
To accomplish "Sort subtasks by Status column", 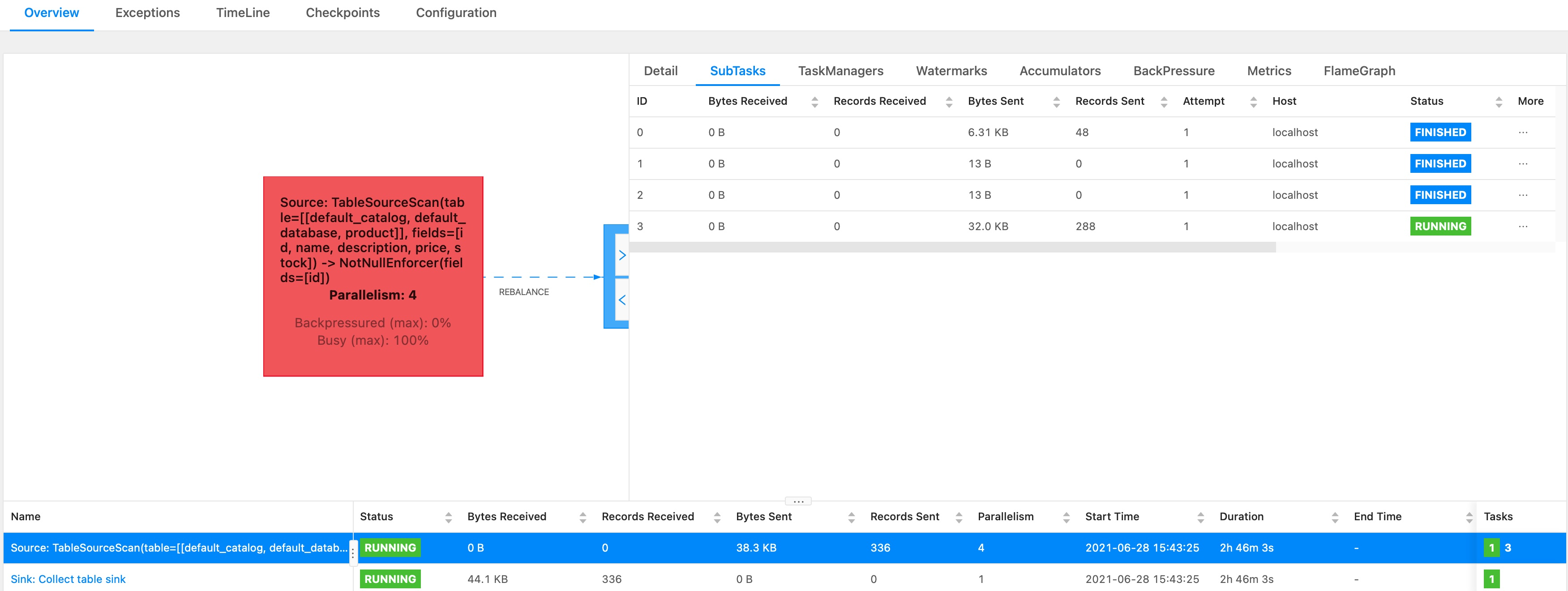I will [1498, 102].
